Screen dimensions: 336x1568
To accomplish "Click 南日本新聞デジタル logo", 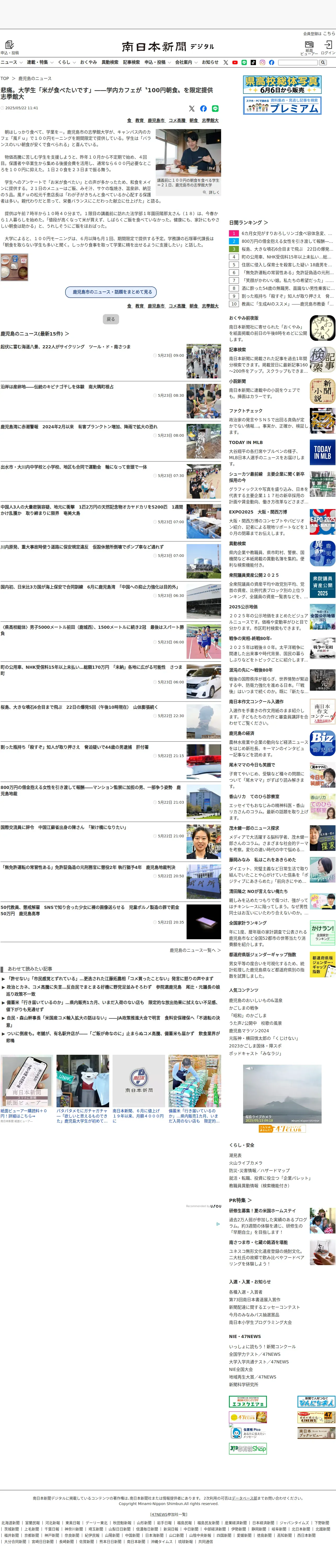I will pos(168,46).
